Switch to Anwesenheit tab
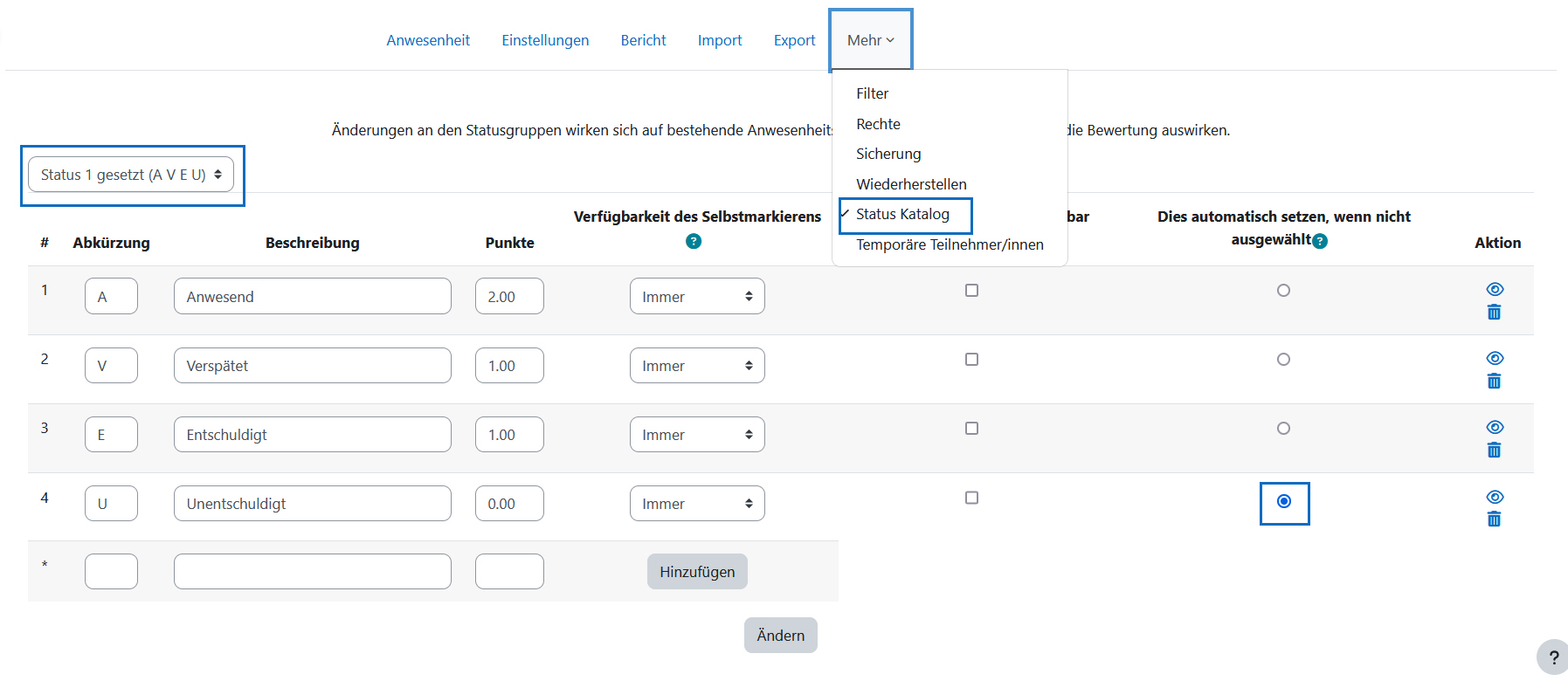This screenshot has width=1568, height=681. pos(428,40)
